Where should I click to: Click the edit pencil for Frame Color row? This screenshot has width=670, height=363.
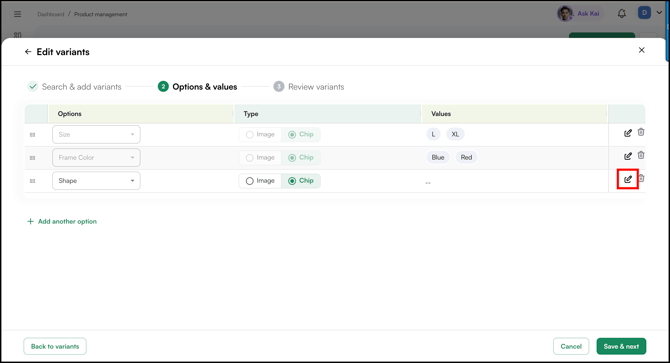(628, 156)
